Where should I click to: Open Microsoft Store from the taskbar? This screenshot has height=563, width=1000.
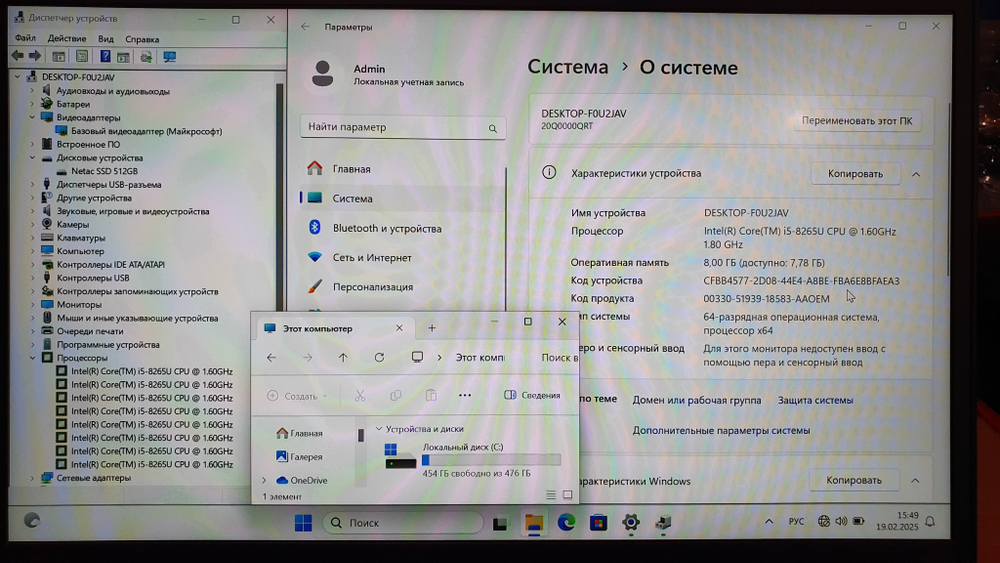[x=598, y=523]
